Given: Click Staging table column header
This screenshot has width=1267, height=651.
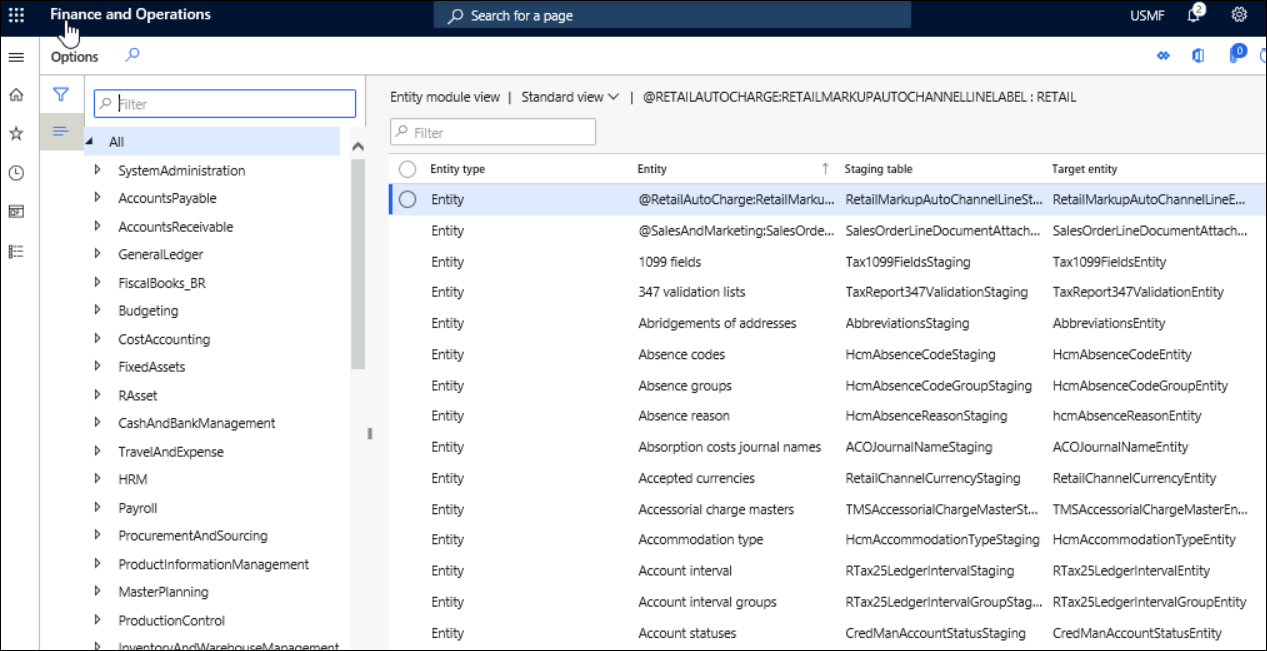Looking at the screenshot, I should tap(878, 169).
